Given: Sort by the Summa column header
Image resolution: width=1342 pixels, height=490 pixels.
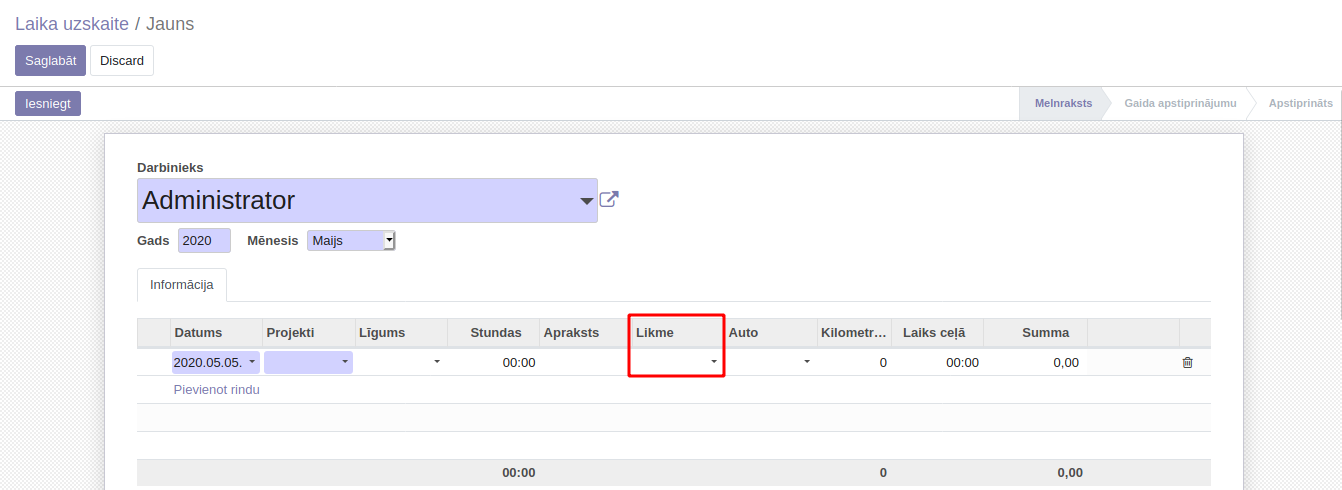Looking at the screenshot, I should [1044, 333].
